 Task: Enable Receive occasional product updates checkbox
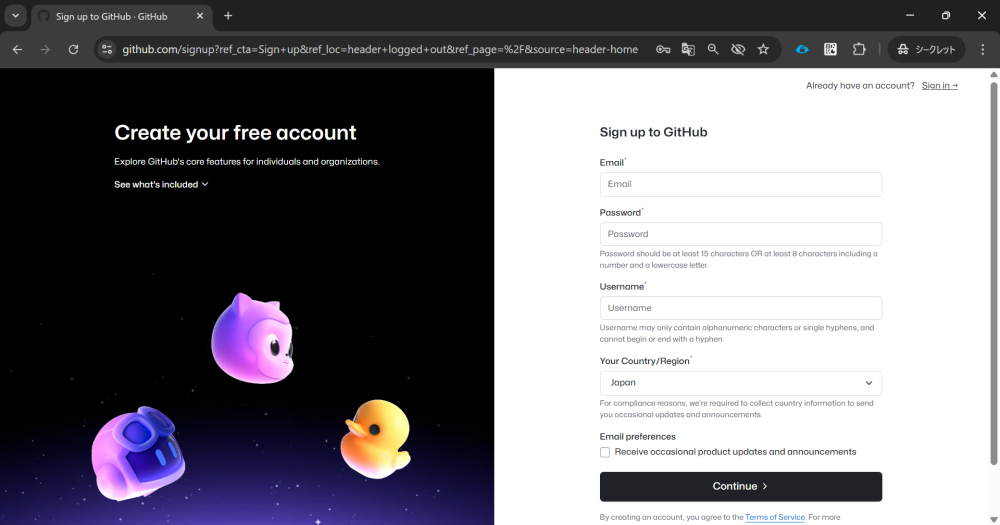click(605, 452)
